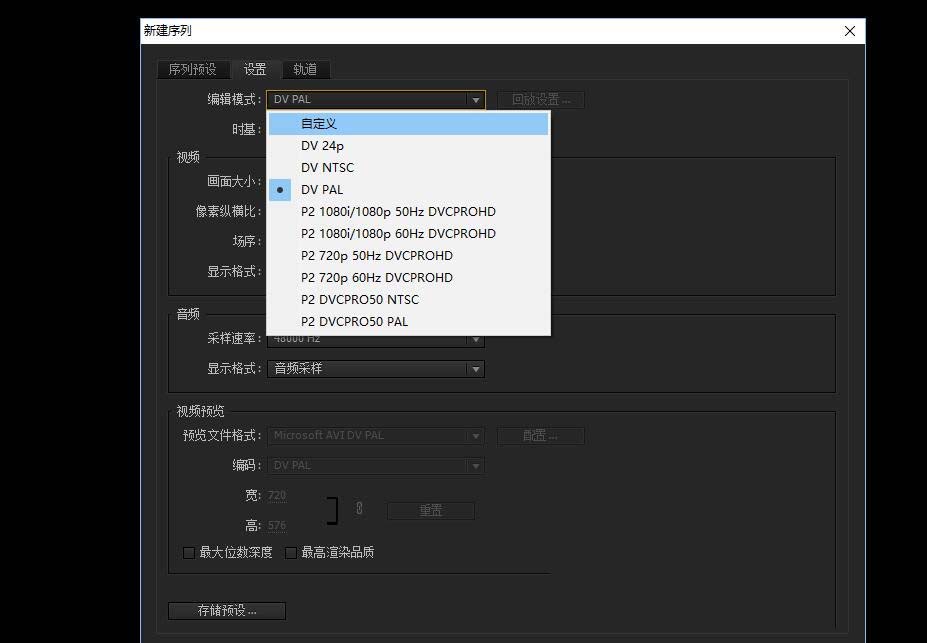
Task: Select 自定义 from the editing mode list
Action: pyautogui.click(x=318, y=122)
